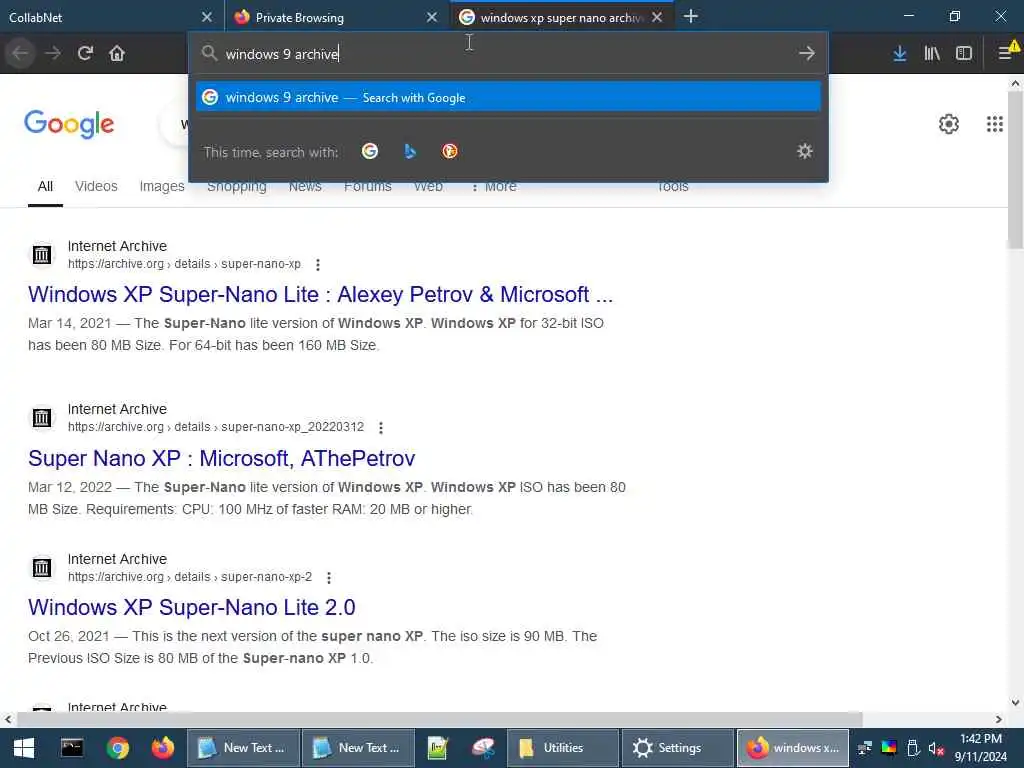Open the search settings gear in the urlbar dropdown
Screen dimensions: 1024x768
pyautogui.click(x=805, y=152)
